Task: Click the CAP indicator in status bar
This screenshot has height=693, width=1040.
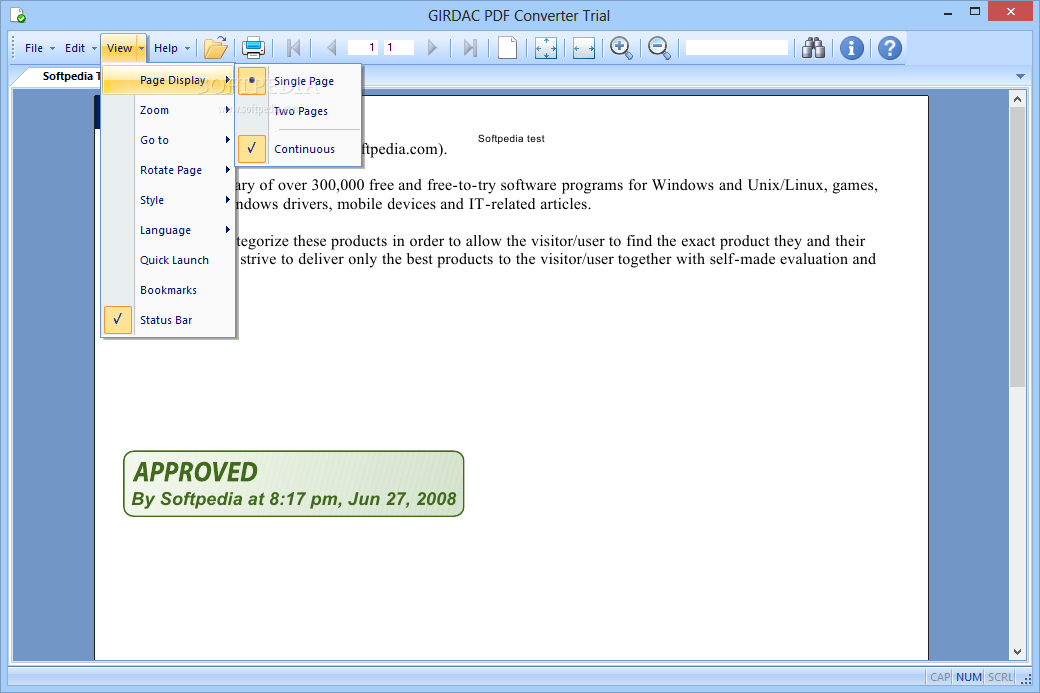Action: click(x=939, y=677)
